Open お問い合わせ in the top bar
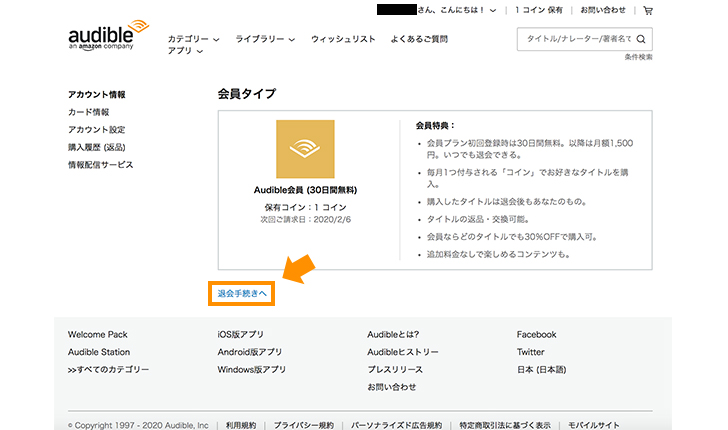The width and height of the screenshot is (728, 430). point(603,10)
